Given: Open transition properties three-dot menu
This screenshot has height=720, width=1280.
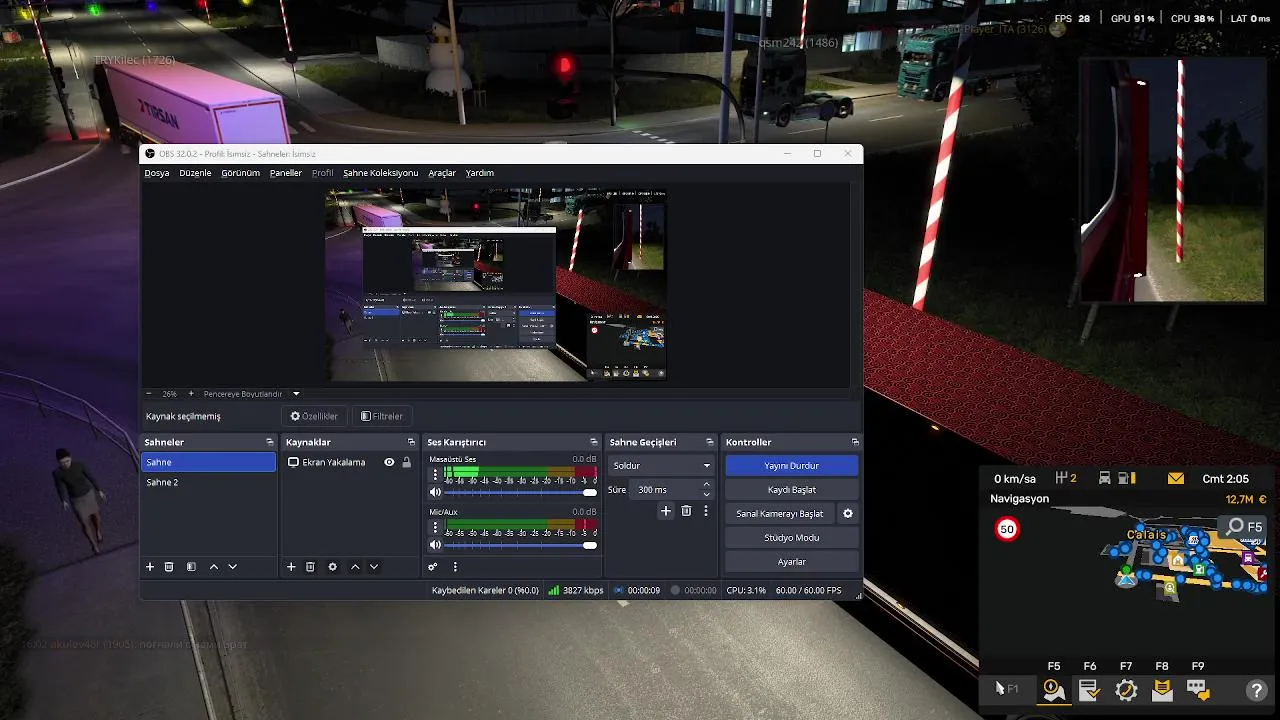Looking at the screenshot, I should 705,511.
